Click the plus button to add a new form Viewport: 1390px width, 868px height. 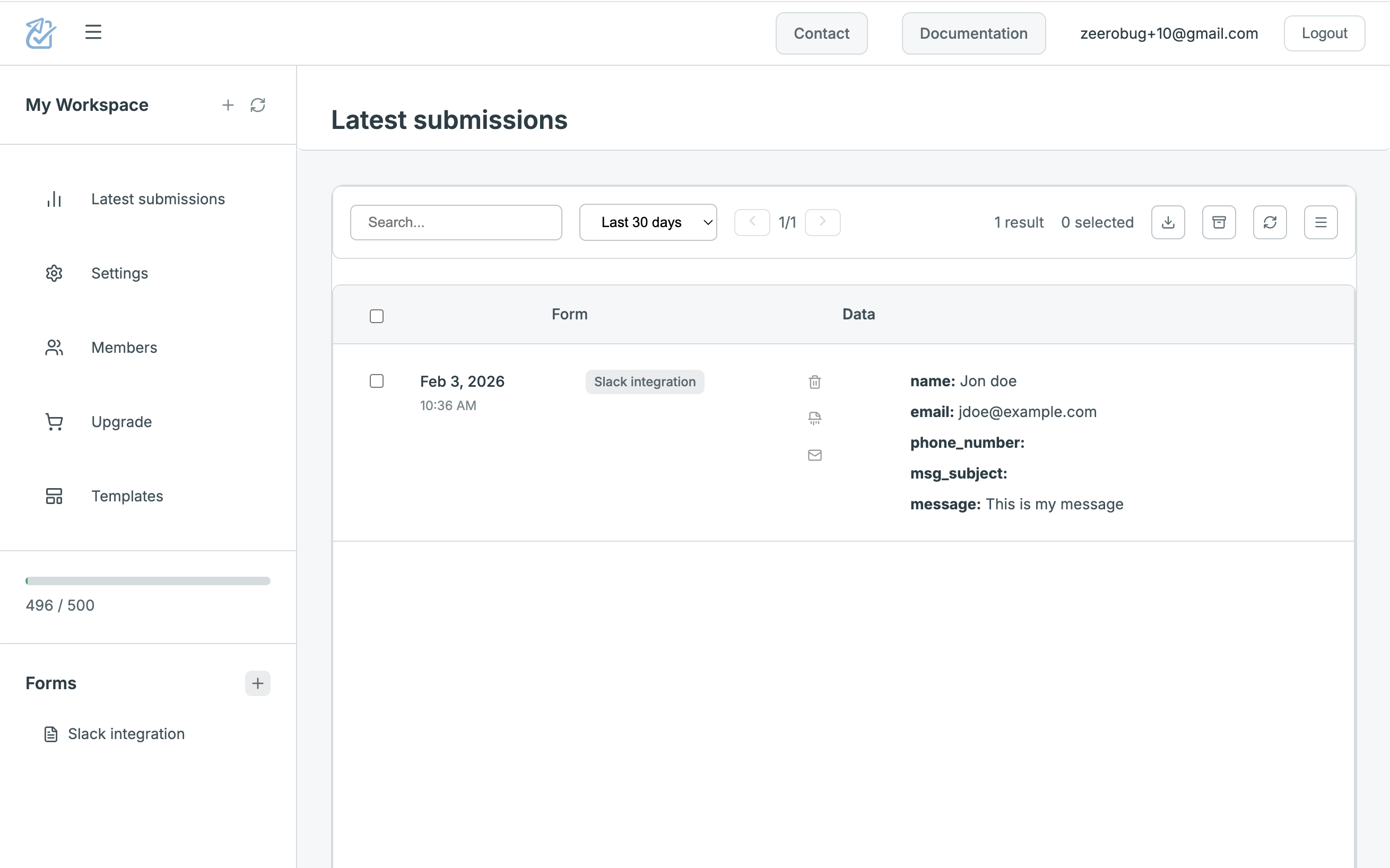pos(257,683)
